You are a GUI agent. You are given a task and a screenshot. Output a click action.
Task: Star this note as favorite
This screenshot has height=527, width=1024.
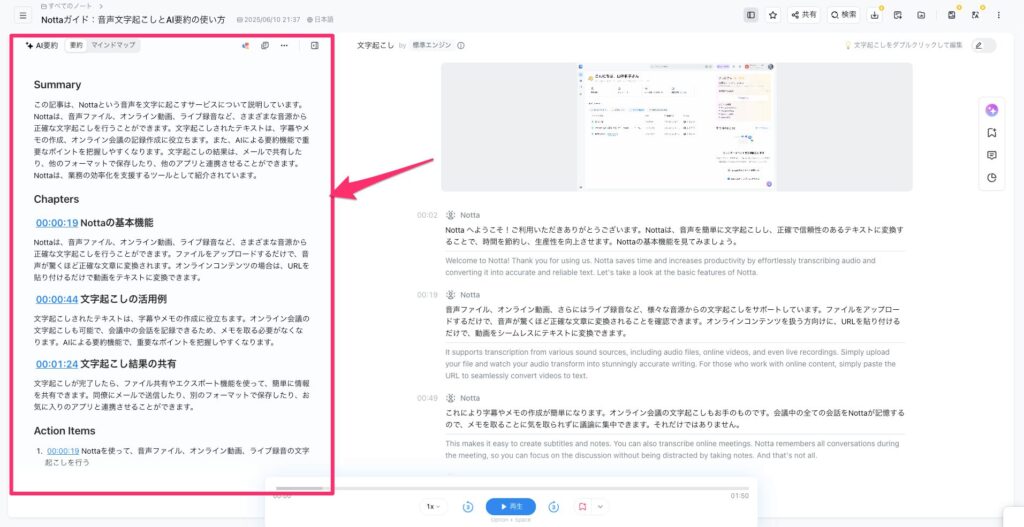[773, 15]
